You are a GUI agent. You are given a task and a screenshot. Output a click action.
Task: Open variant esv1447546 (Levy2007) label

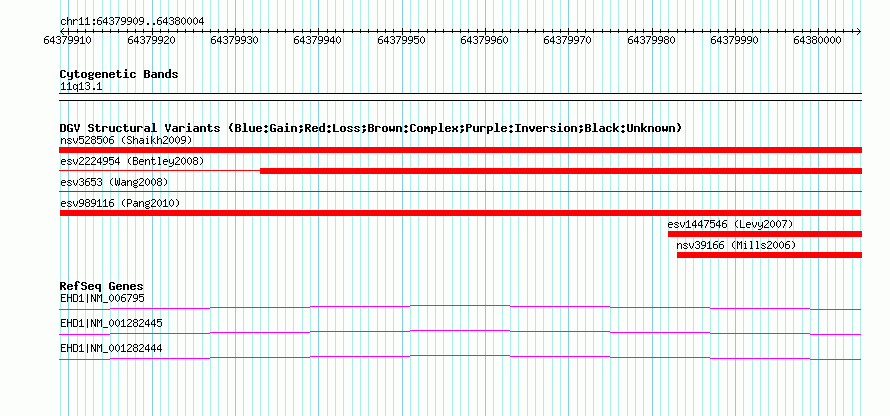tap(731, 224)
